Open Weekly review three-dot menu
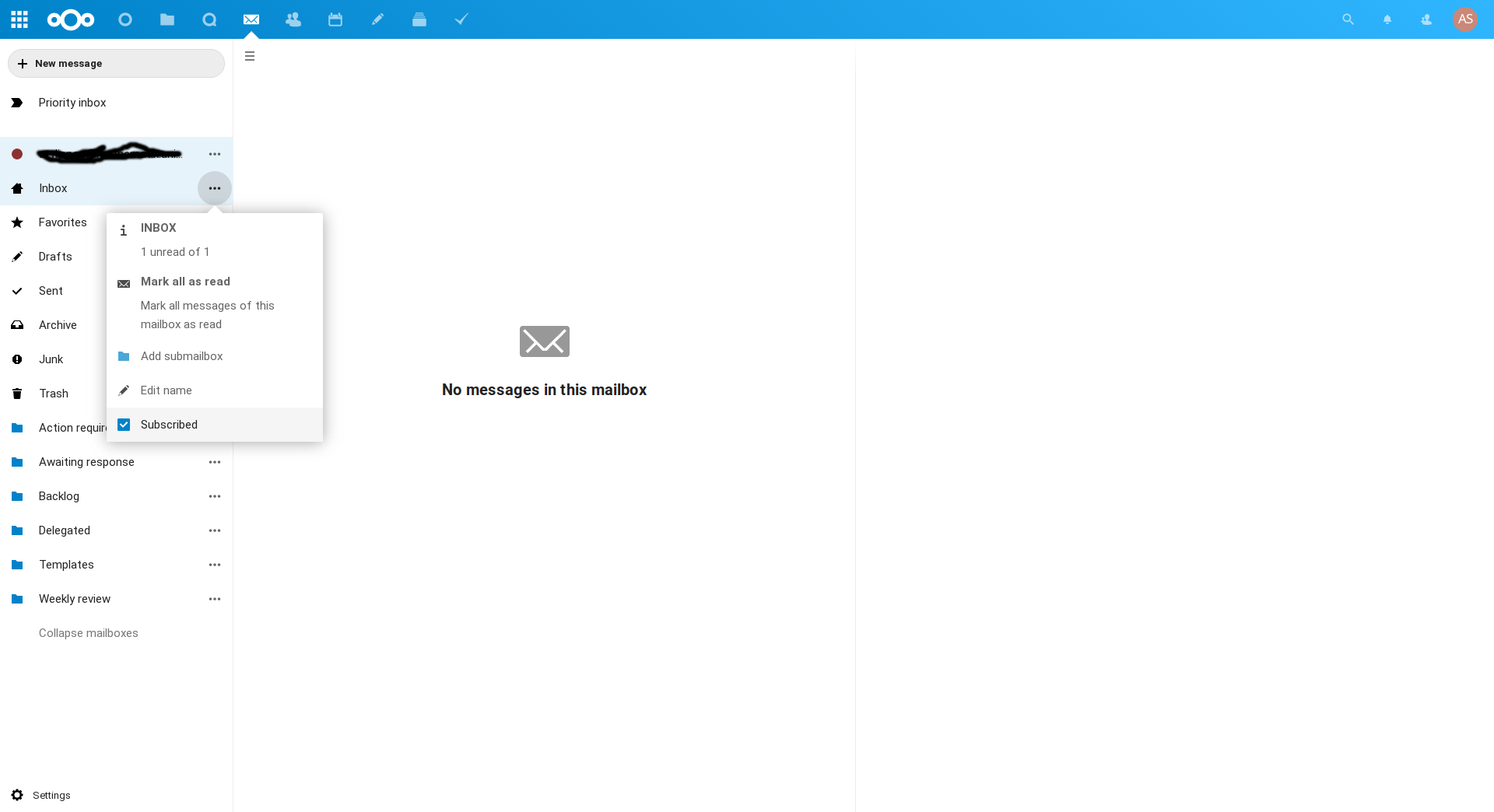 215,599
